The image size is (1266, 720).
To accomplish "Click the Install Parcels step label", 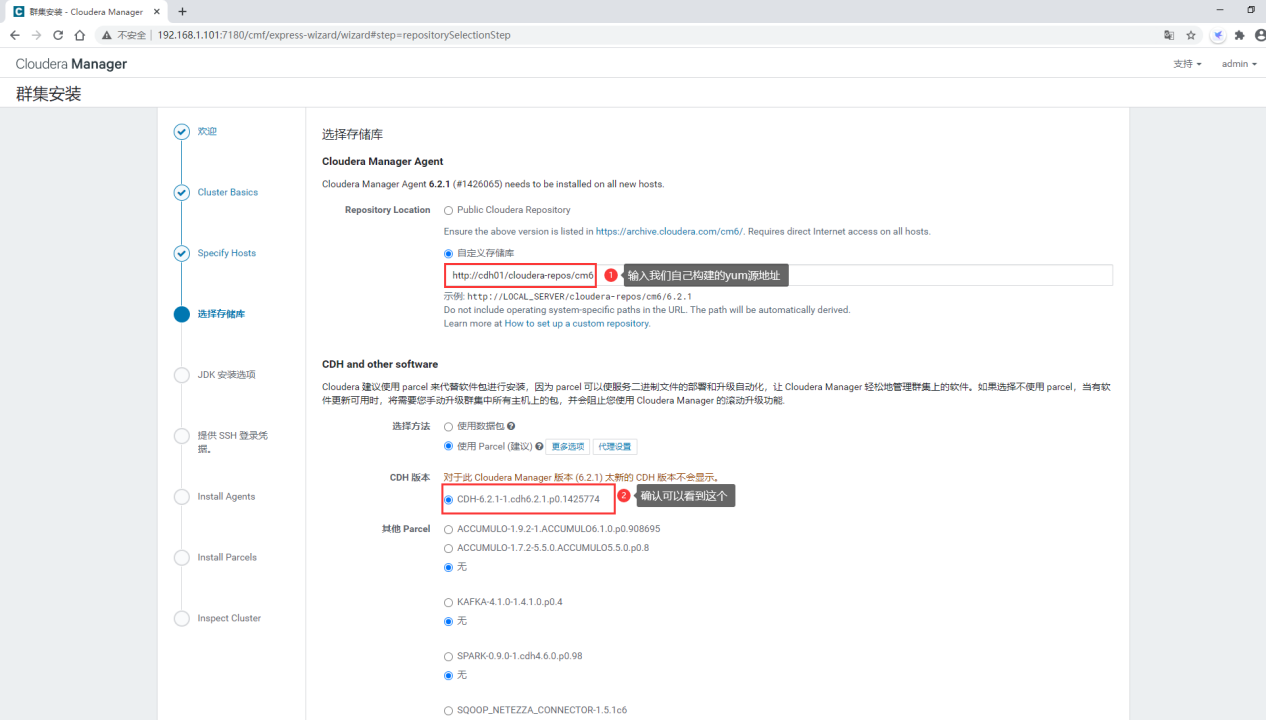I will pos(227,558).
